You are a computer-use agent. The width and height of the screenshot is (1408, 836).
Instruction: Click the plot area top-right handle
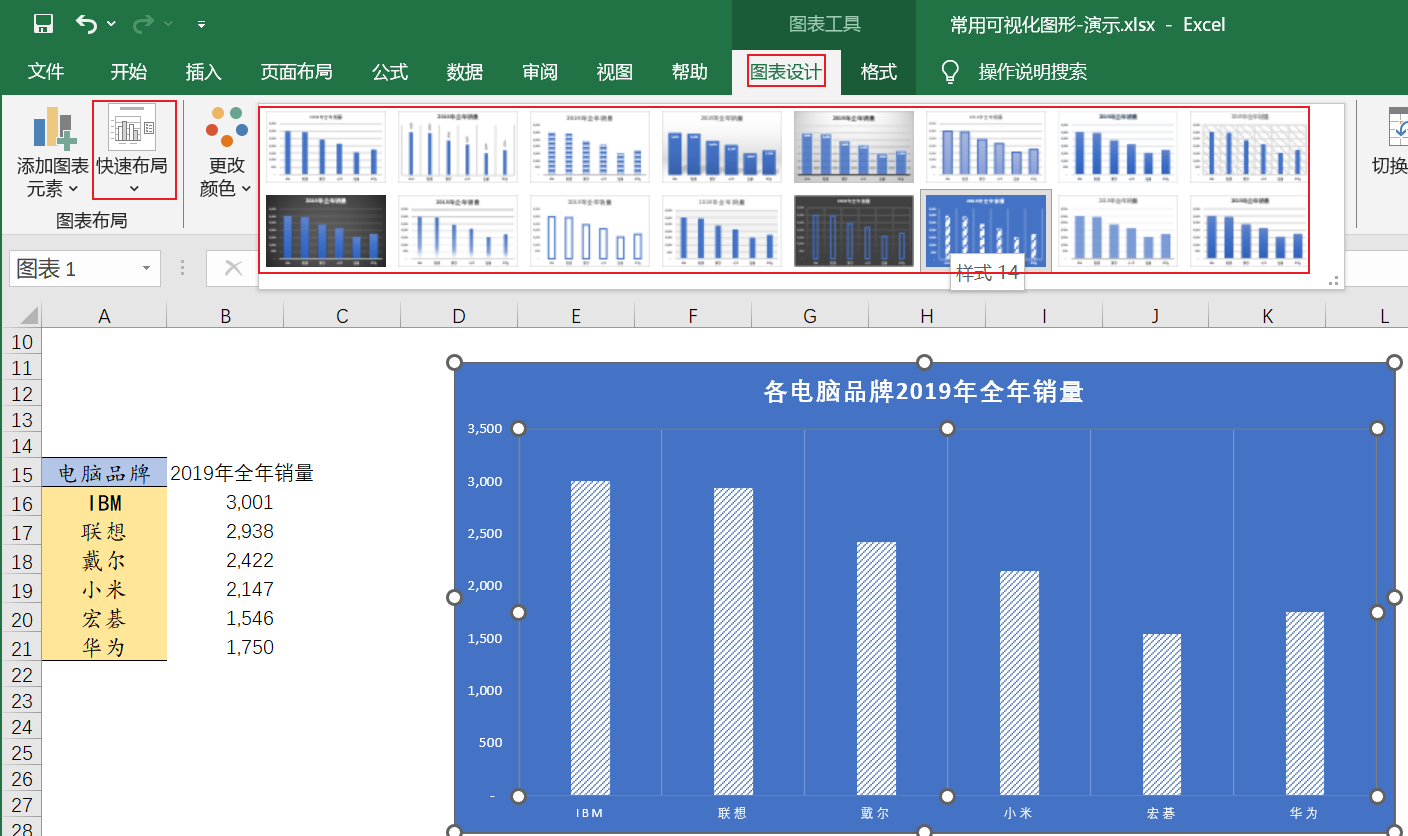(x=1377, y=428)
